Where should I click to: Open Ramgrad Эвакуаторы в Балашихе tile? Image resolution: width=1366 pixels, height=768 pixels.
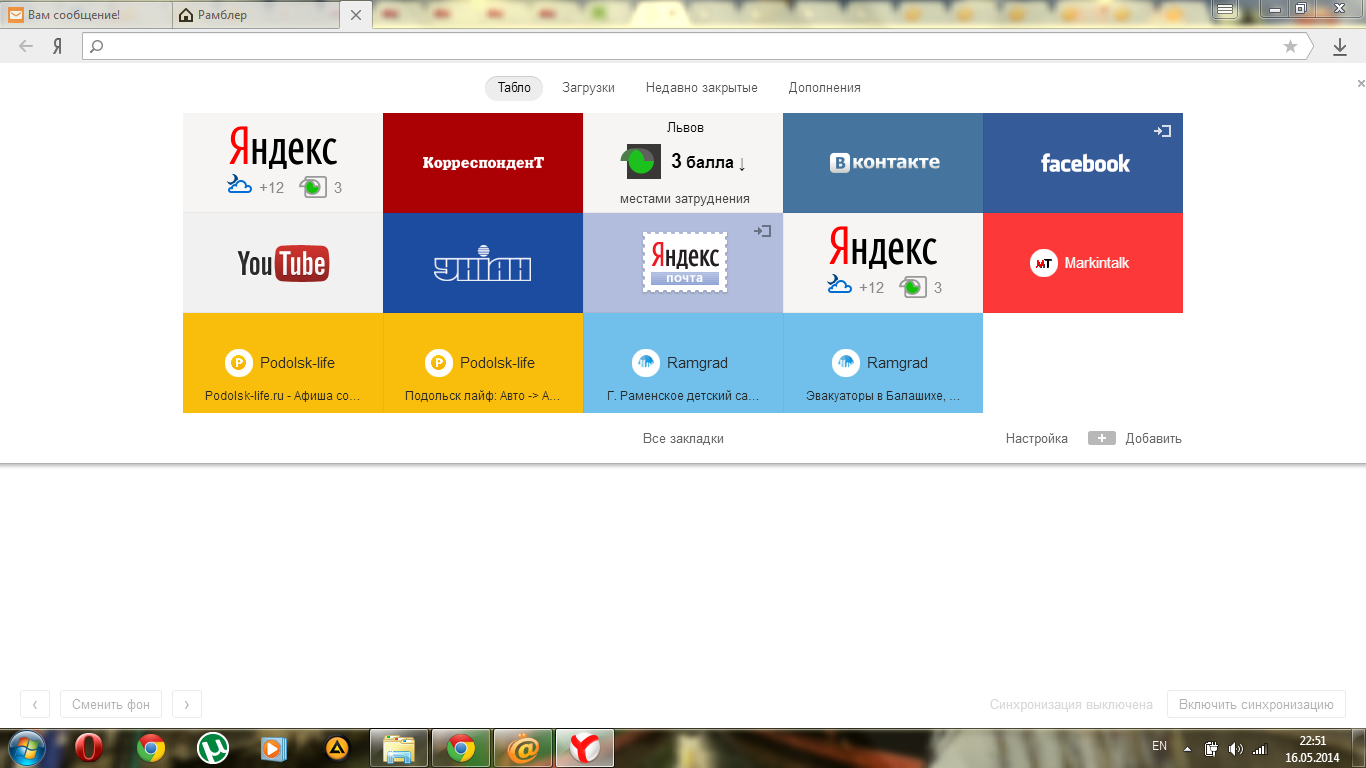click(x=883, y=363)
